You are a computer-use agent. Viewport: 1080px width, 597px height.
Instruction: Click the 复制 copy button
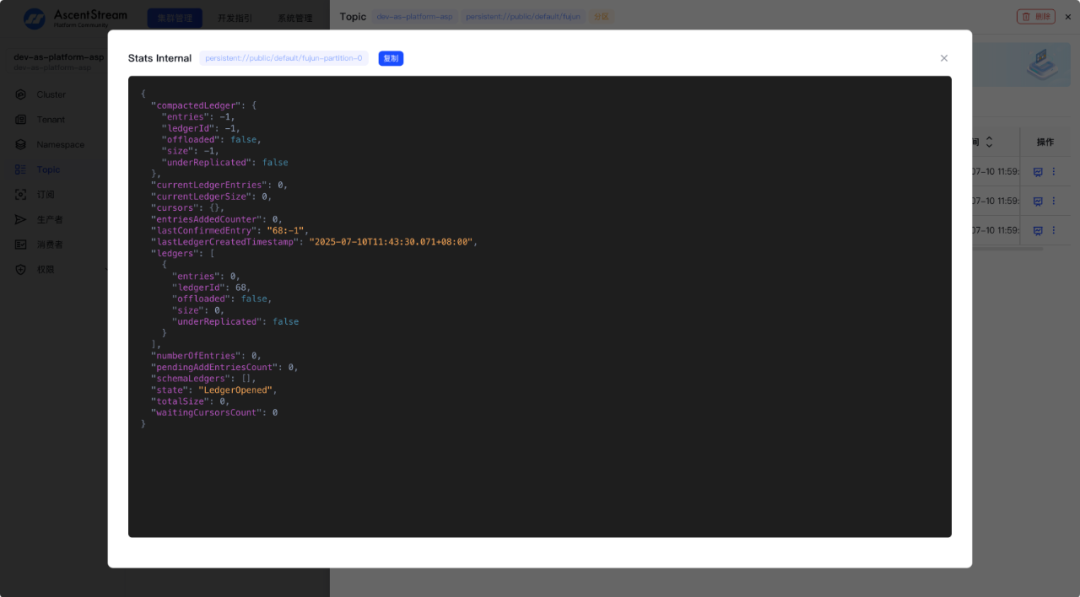click(x=390, y=59)
